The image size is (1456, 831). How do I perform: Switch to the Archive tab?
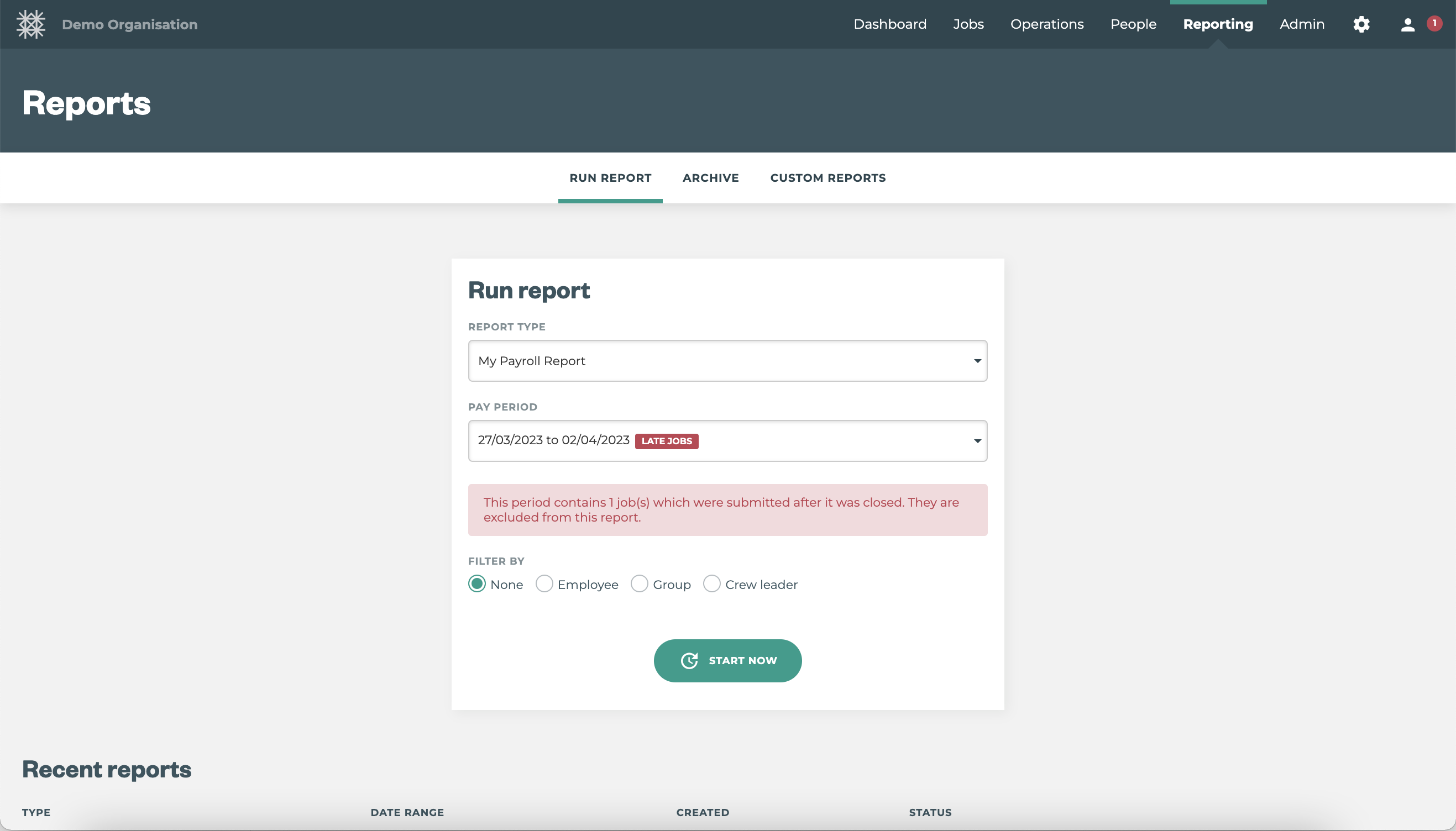point(710,178)
